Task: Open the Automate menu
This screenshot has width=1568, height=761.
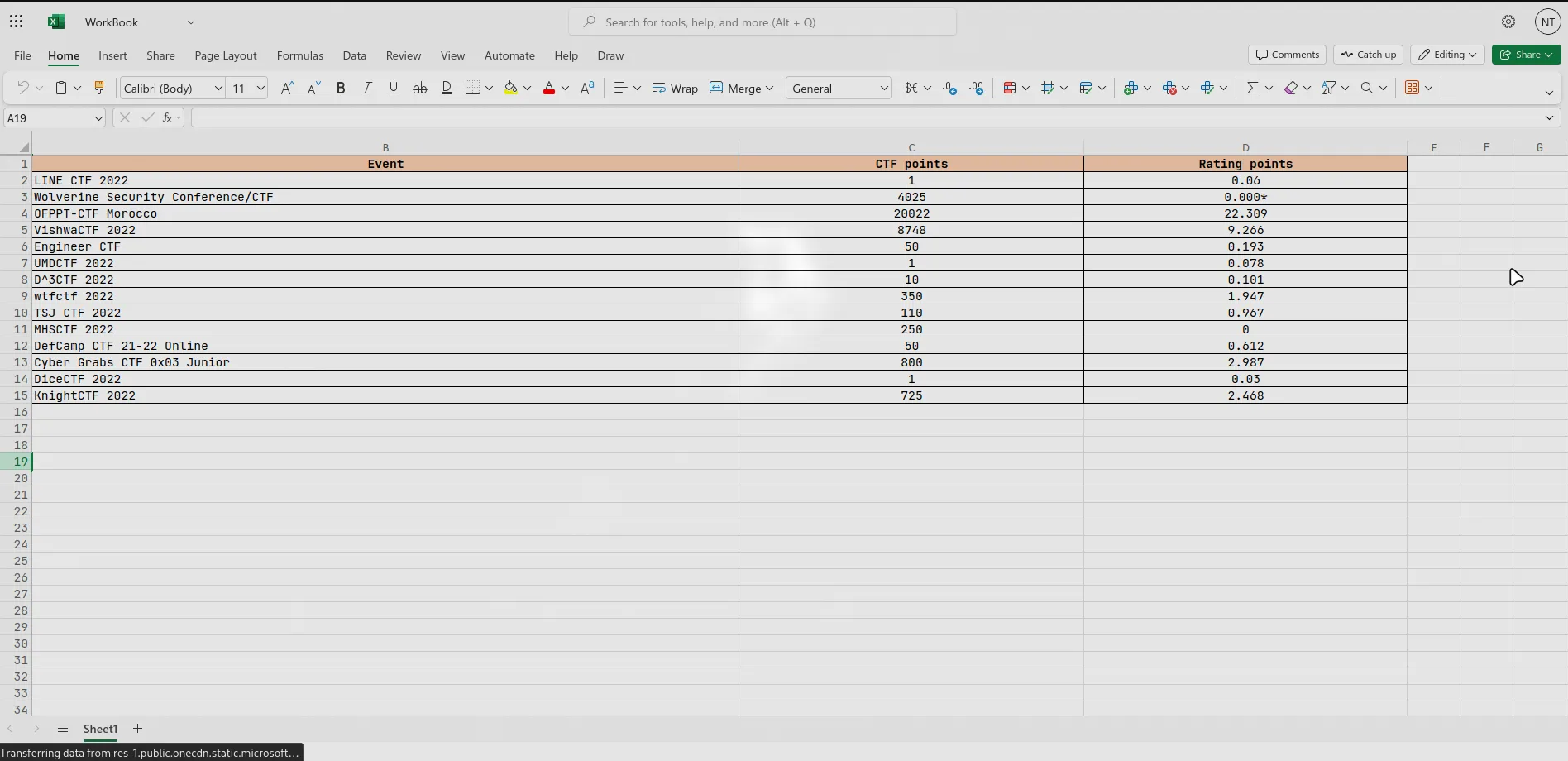Action: (509, 55)
